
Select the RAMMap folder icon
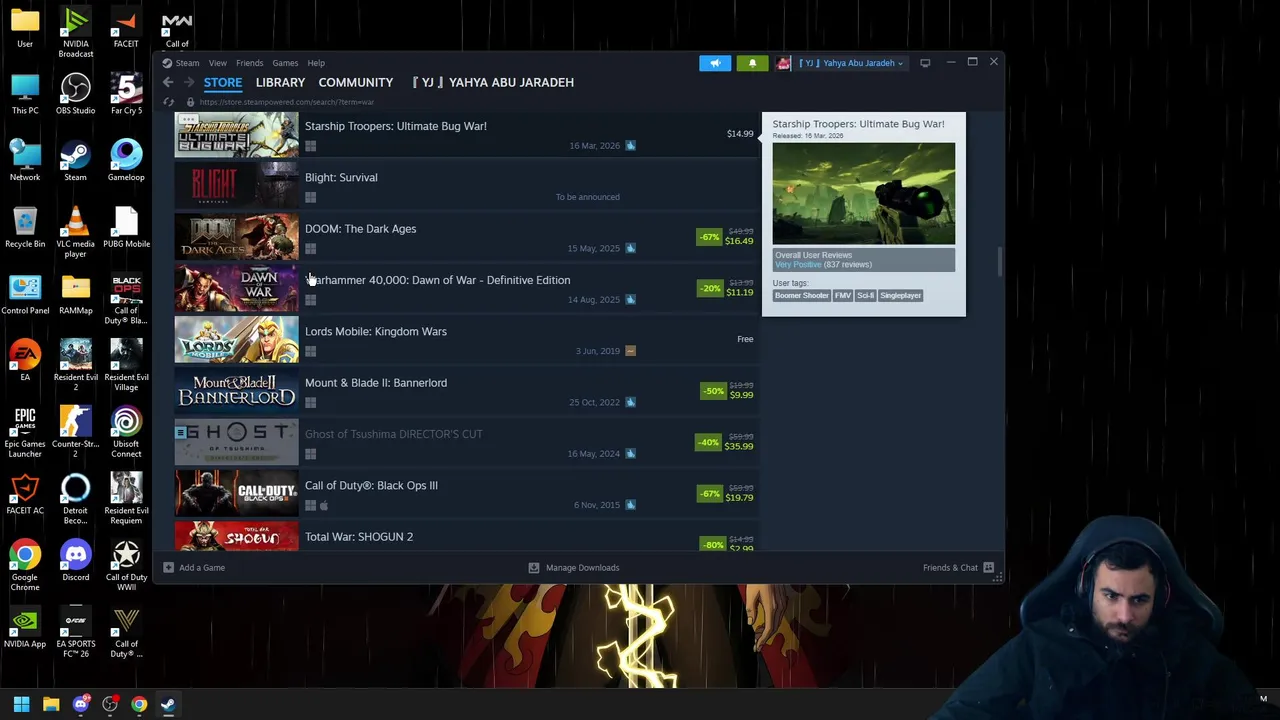click(x=75, y=295)
